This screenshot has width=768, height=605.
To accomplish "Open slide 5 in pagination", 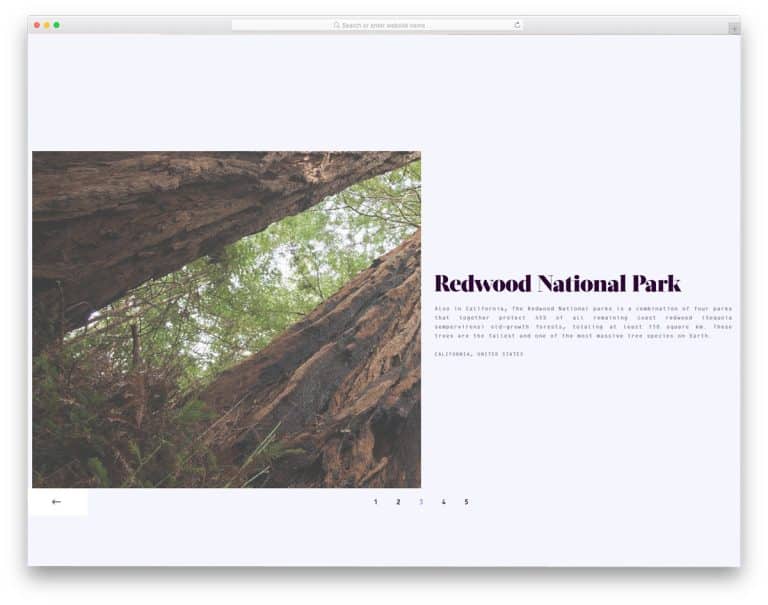I will coord(466,502).
